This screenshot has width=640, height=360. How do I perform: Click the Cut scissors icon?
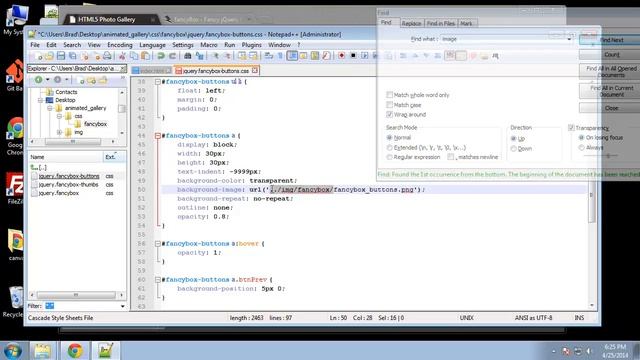pyautogui.click(x=122, y=56)
